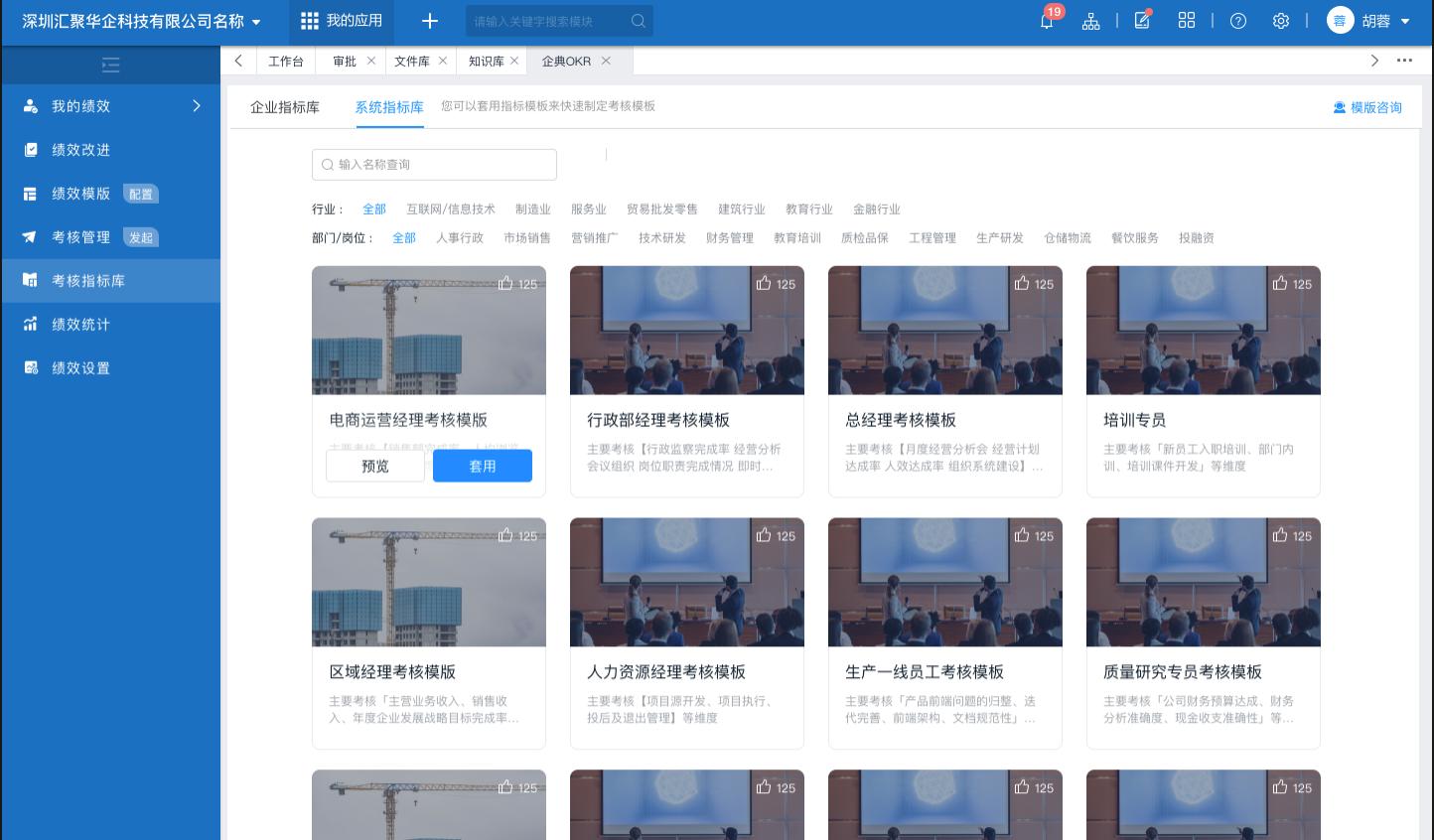Click the 考核指标库 sidebar icon
This screenshot has height=840, width=1434.
click(x=31, y=281)
